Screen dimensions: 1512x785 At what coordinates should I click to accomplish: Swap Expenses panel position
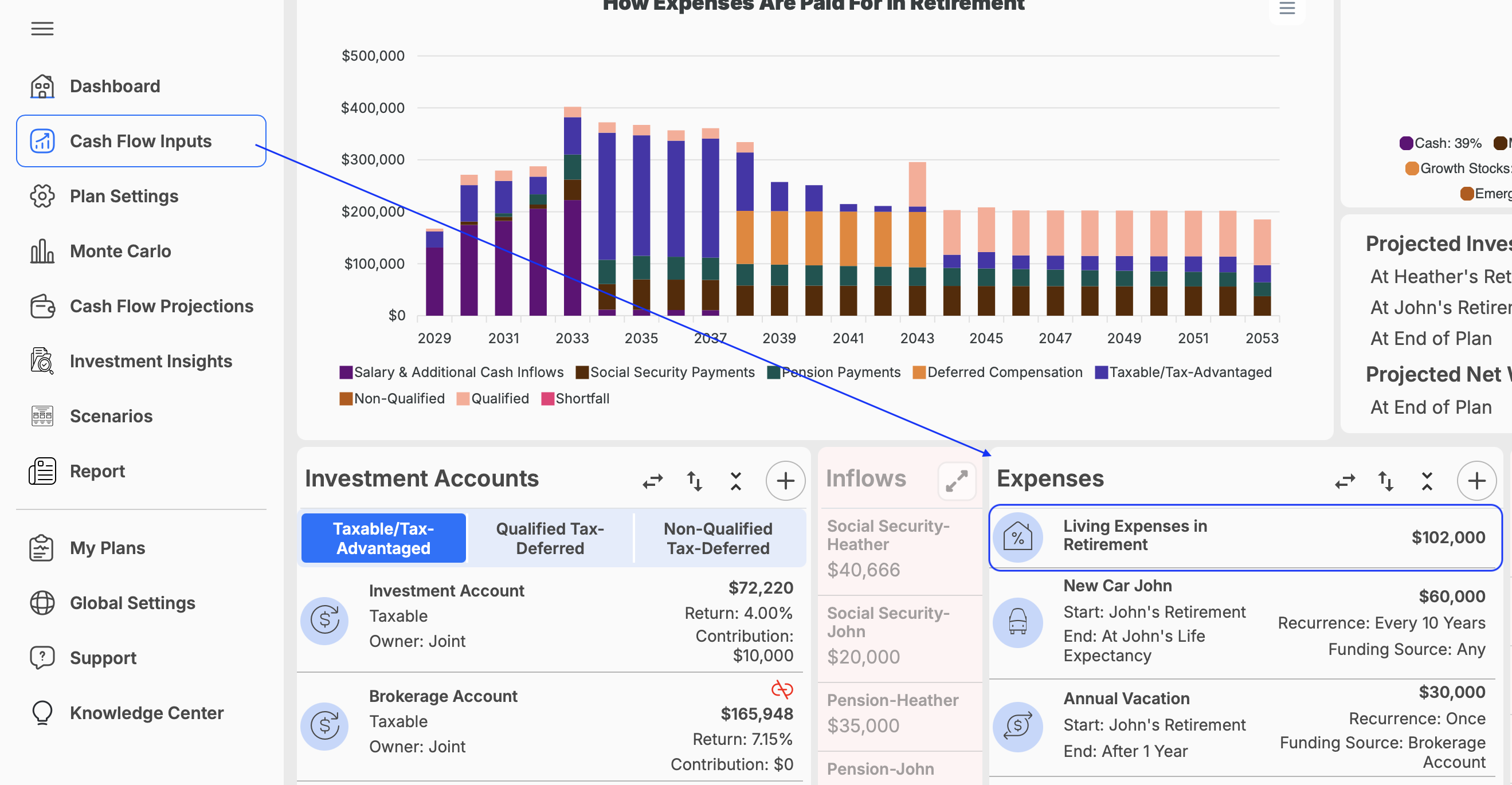click(x=1345, y=481)
